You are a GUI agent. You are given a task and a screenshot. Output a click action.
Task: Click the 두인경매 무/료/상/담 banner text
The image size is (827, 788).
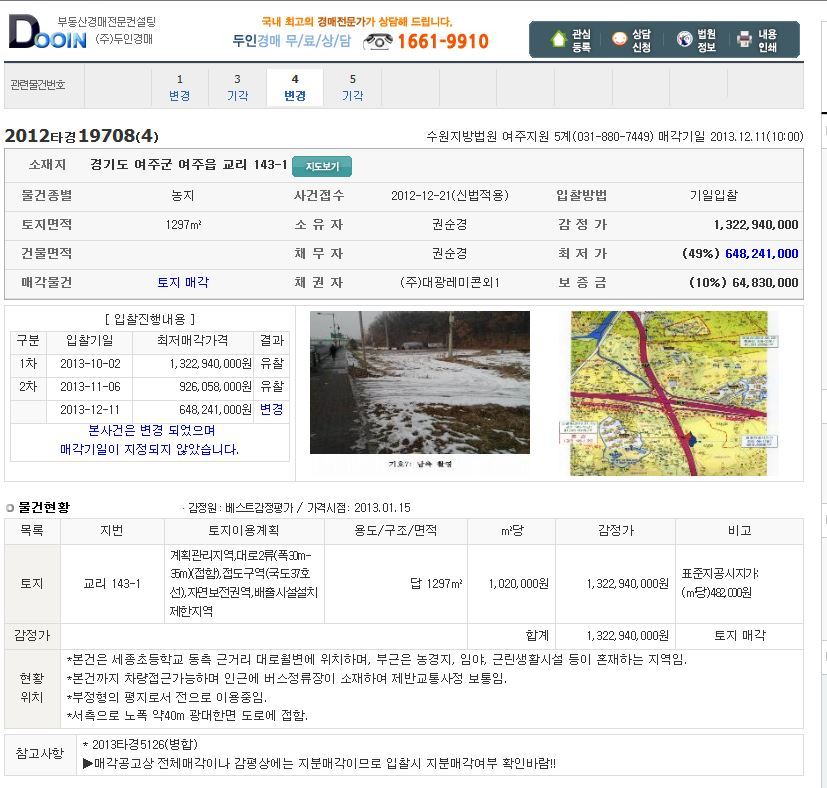(292, 41)
